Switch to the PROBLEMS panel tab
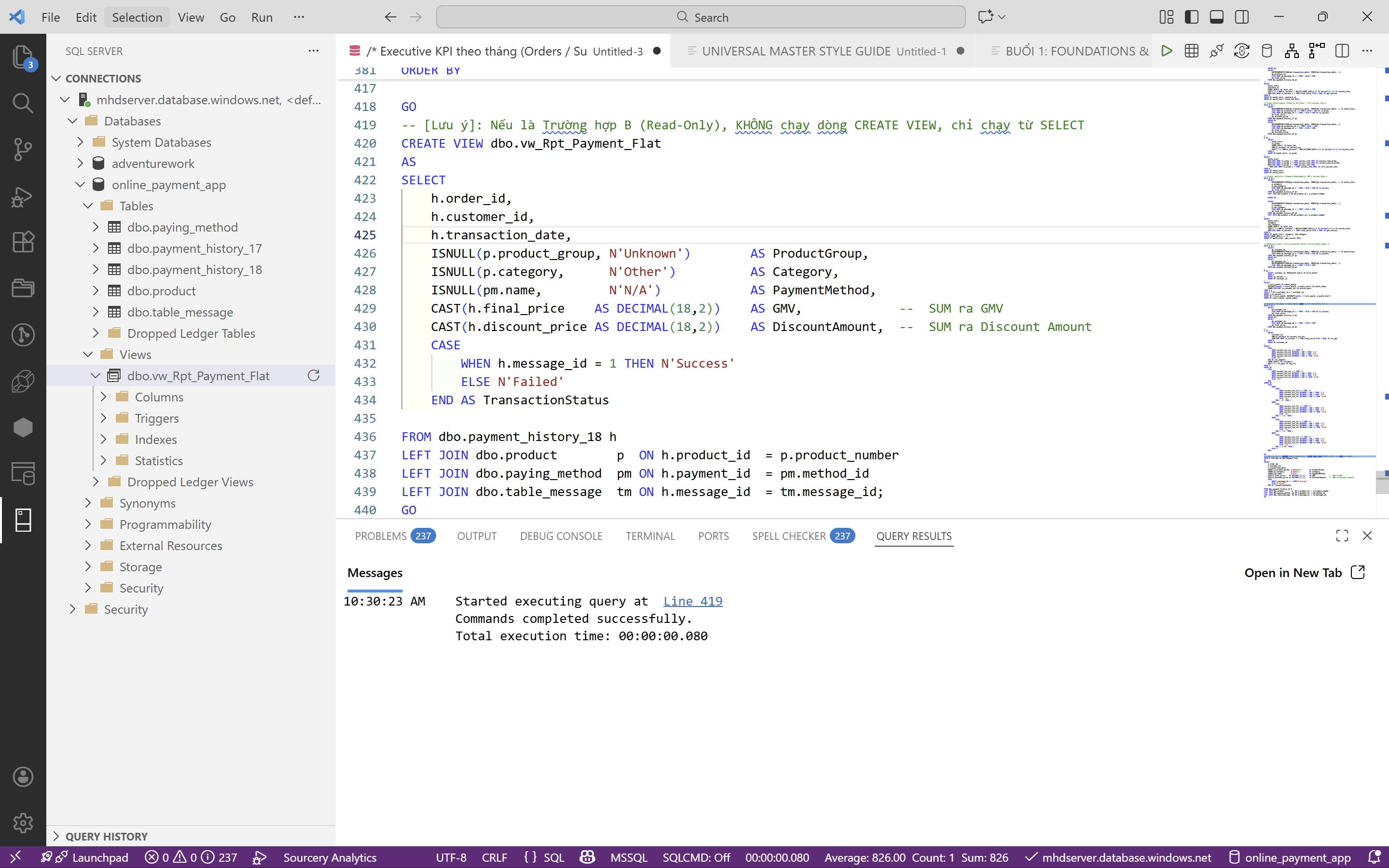The height and width of the screenshot is (868, 1389). (381, 536)
